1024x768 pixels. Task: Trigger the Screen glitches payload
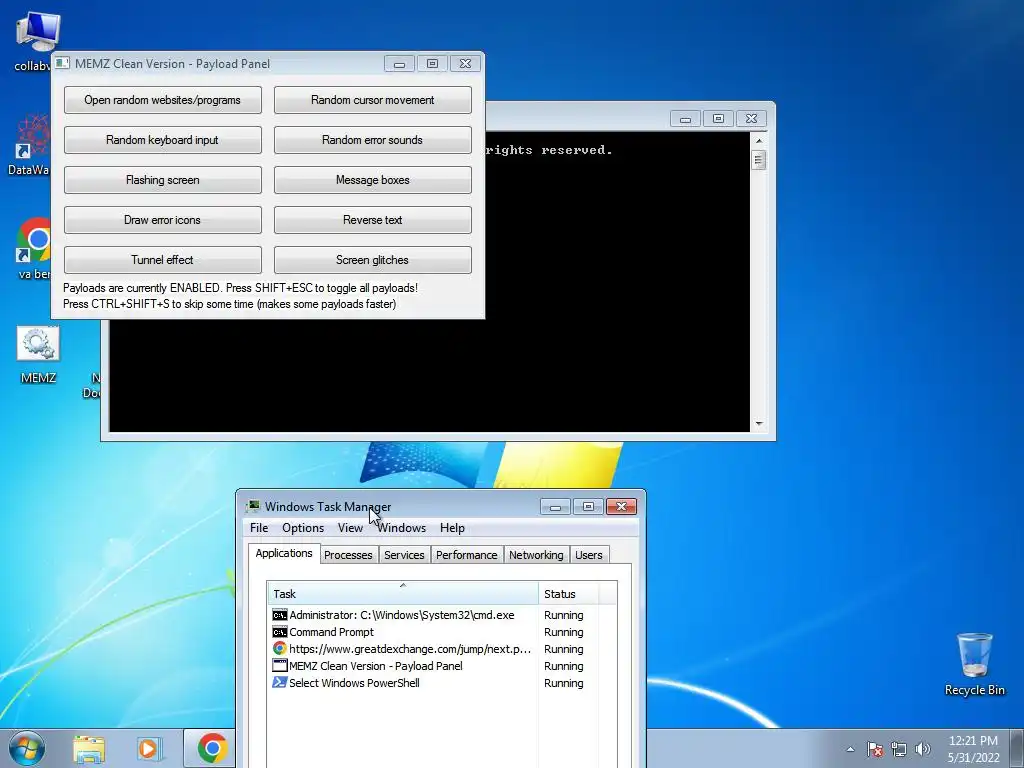click(372, 260)
